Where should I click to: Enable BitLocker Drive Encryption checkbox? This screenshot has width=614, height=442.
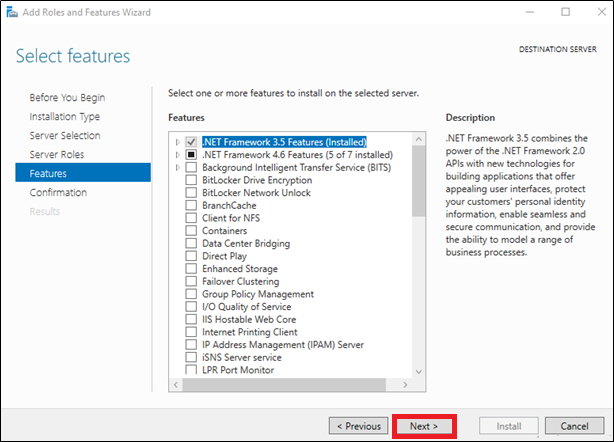point(192,180)
